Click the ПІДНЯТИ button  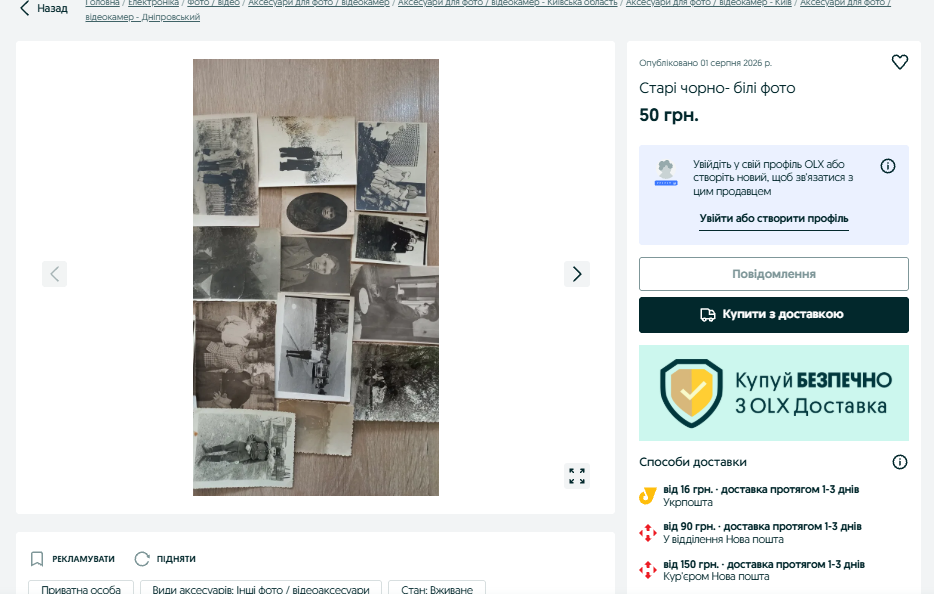pos(165,559)
